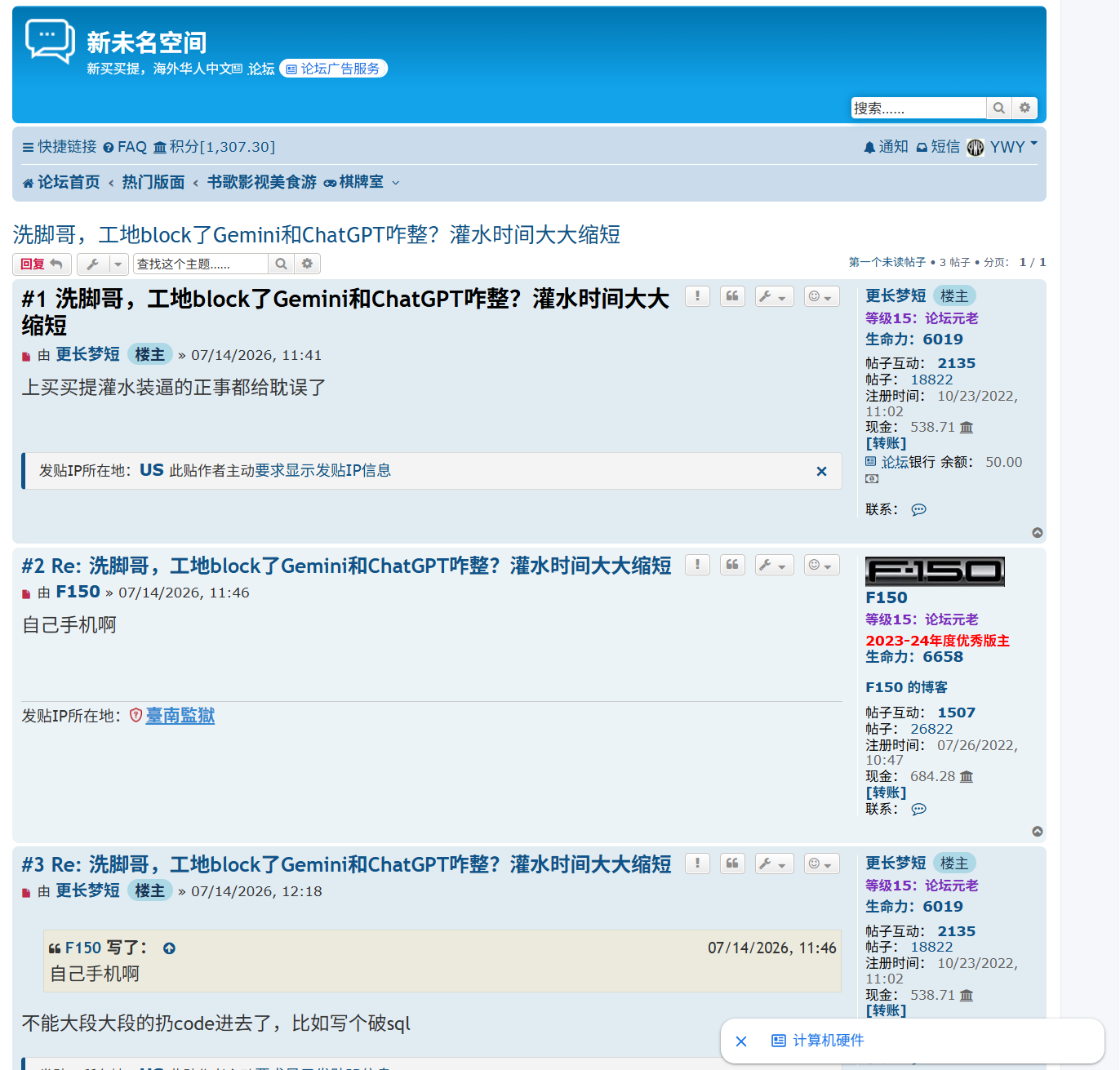The height and width of the screenshot is (1070, 1120).
Task: Open post #3 emoji reaction dropdown
Action: point(821,864)
